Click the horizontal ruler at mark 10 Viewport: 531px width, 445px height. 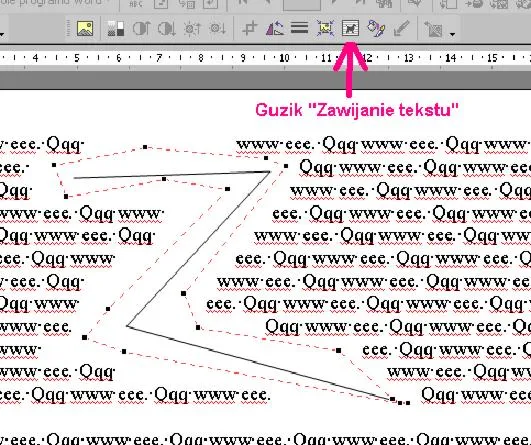[x=285, y=58]
